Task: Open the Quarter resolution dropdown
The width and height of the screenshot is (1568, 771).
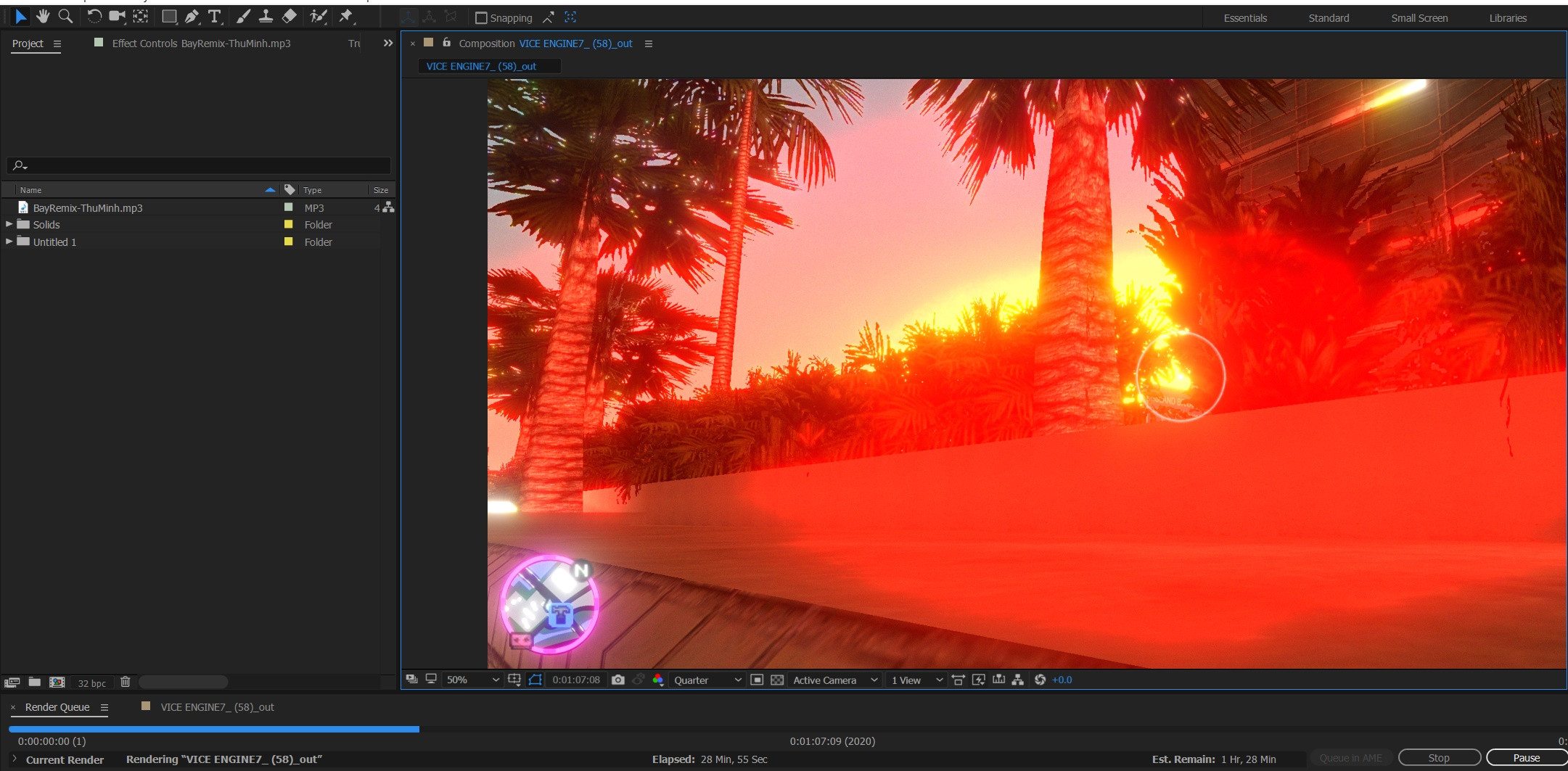Action: click(x=707, y=680)
